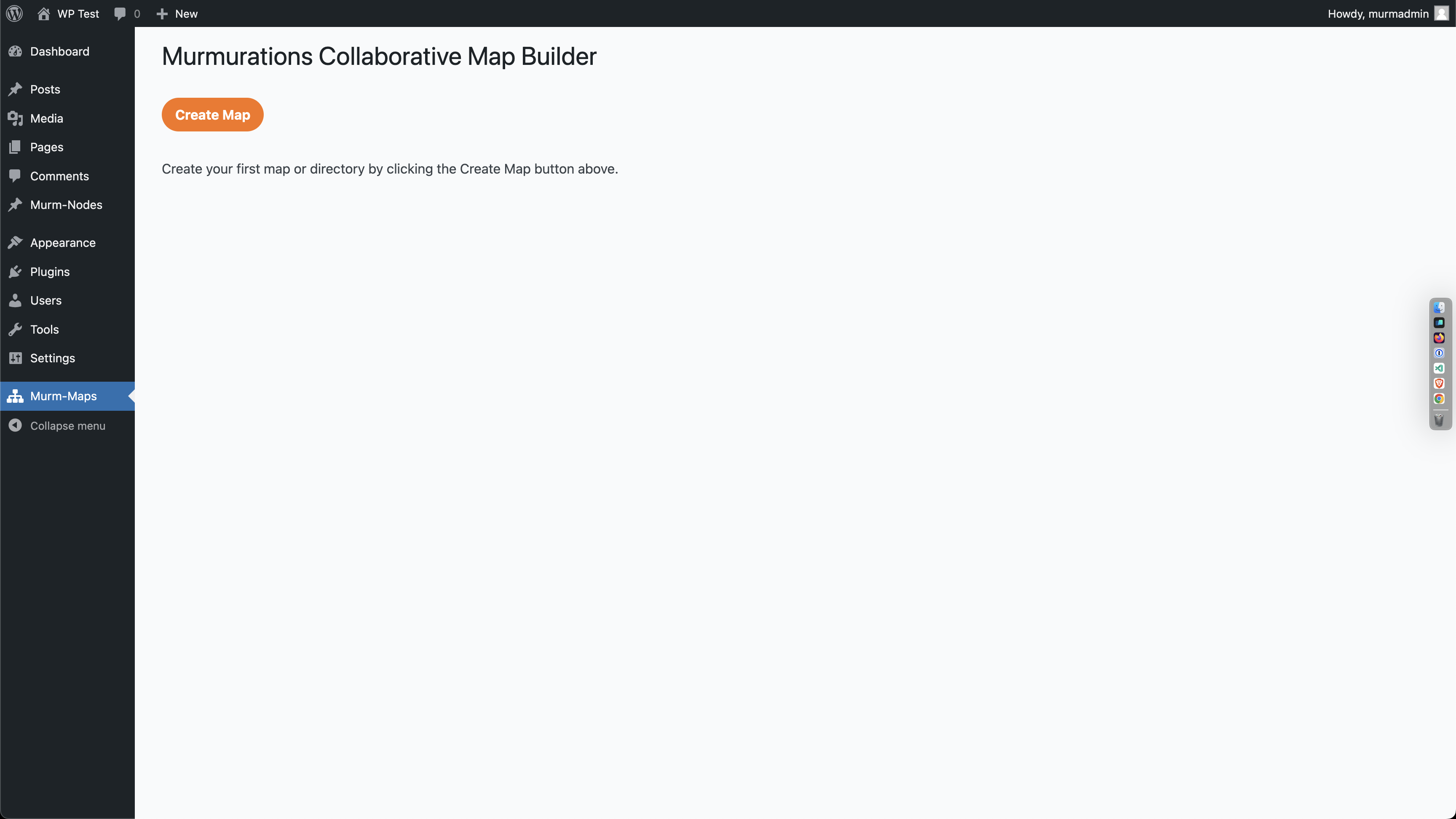Viewport: 1456px width, 819px height.
Task: Open the Appearance menu
Action: 63,243
